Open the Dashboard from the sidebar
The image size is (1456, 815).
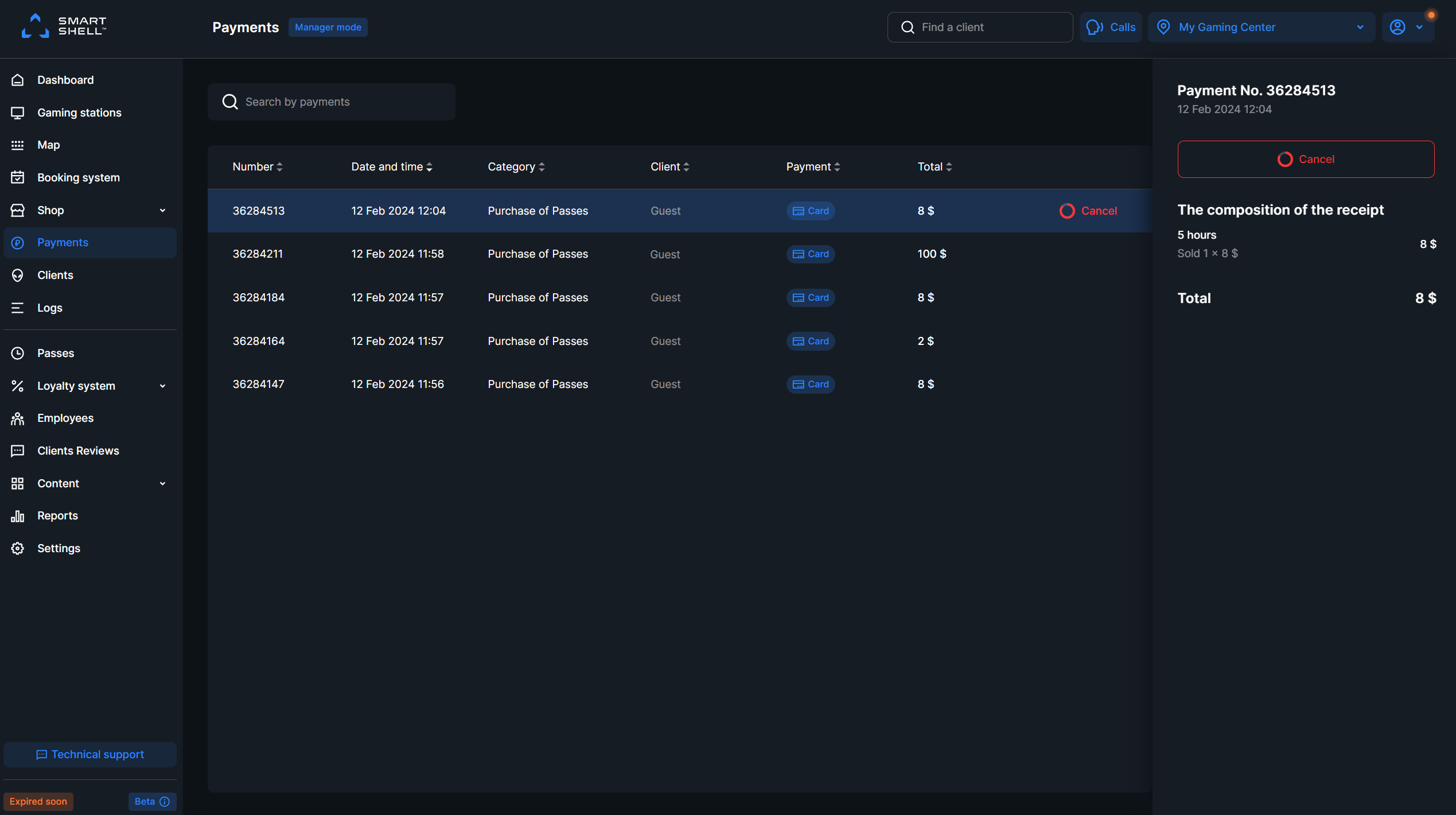pos(65,80)
